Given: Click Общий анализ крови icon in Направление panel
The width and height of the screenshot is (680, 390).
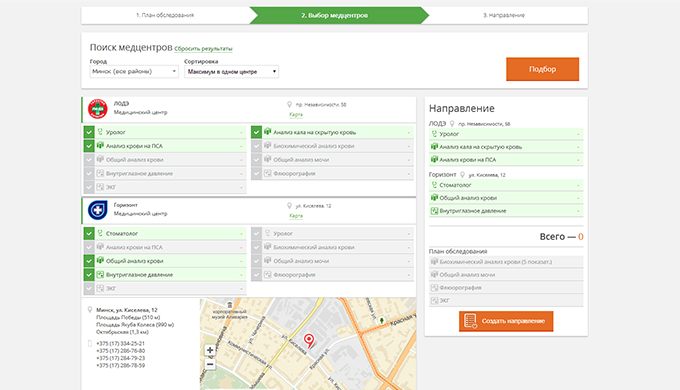Looking at the screenshot, I should point(434,198).
